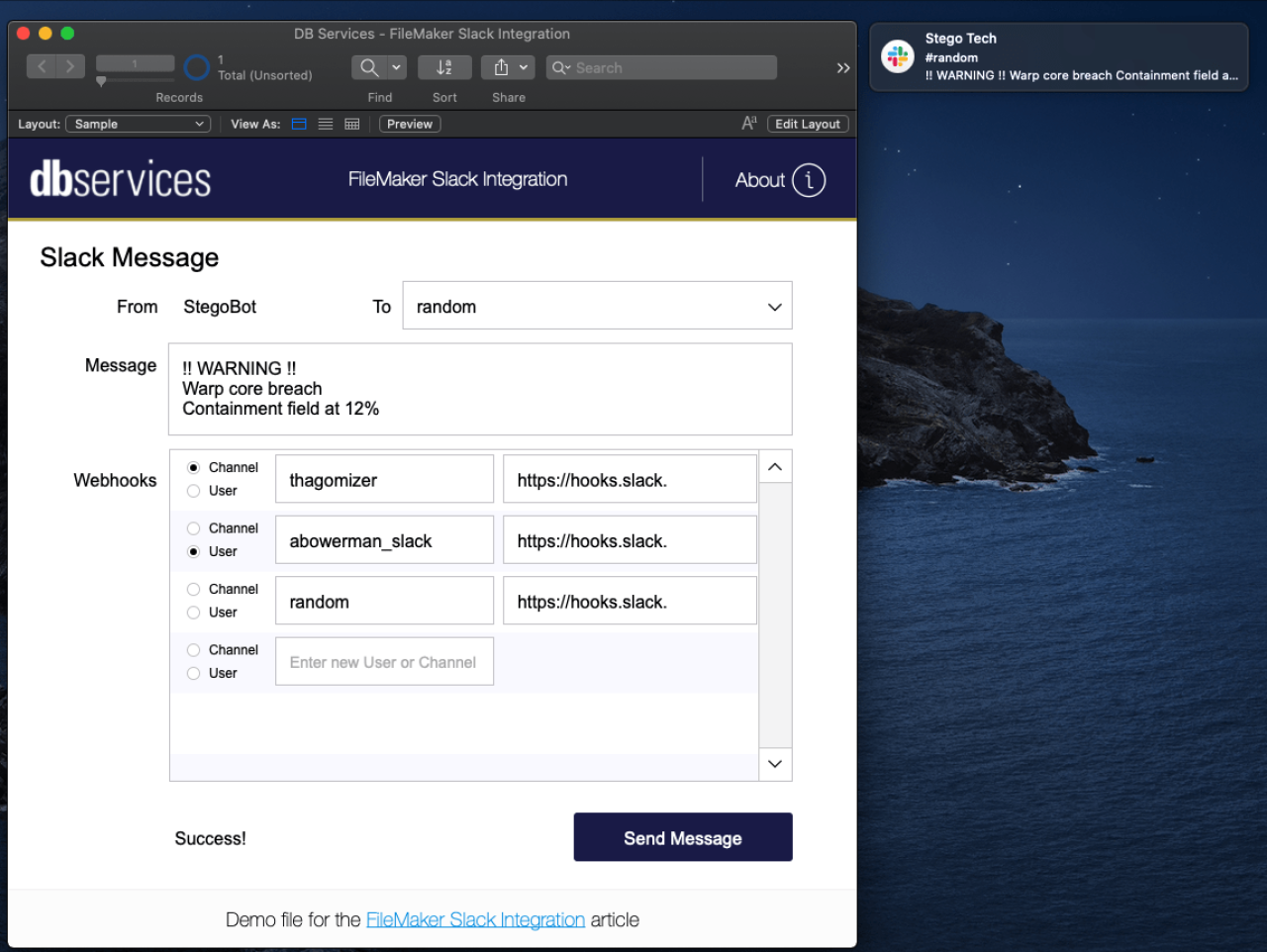The width and height of the screenshot is (1267, 952).
Task: Click the Preview button
Action: [410, 124]
